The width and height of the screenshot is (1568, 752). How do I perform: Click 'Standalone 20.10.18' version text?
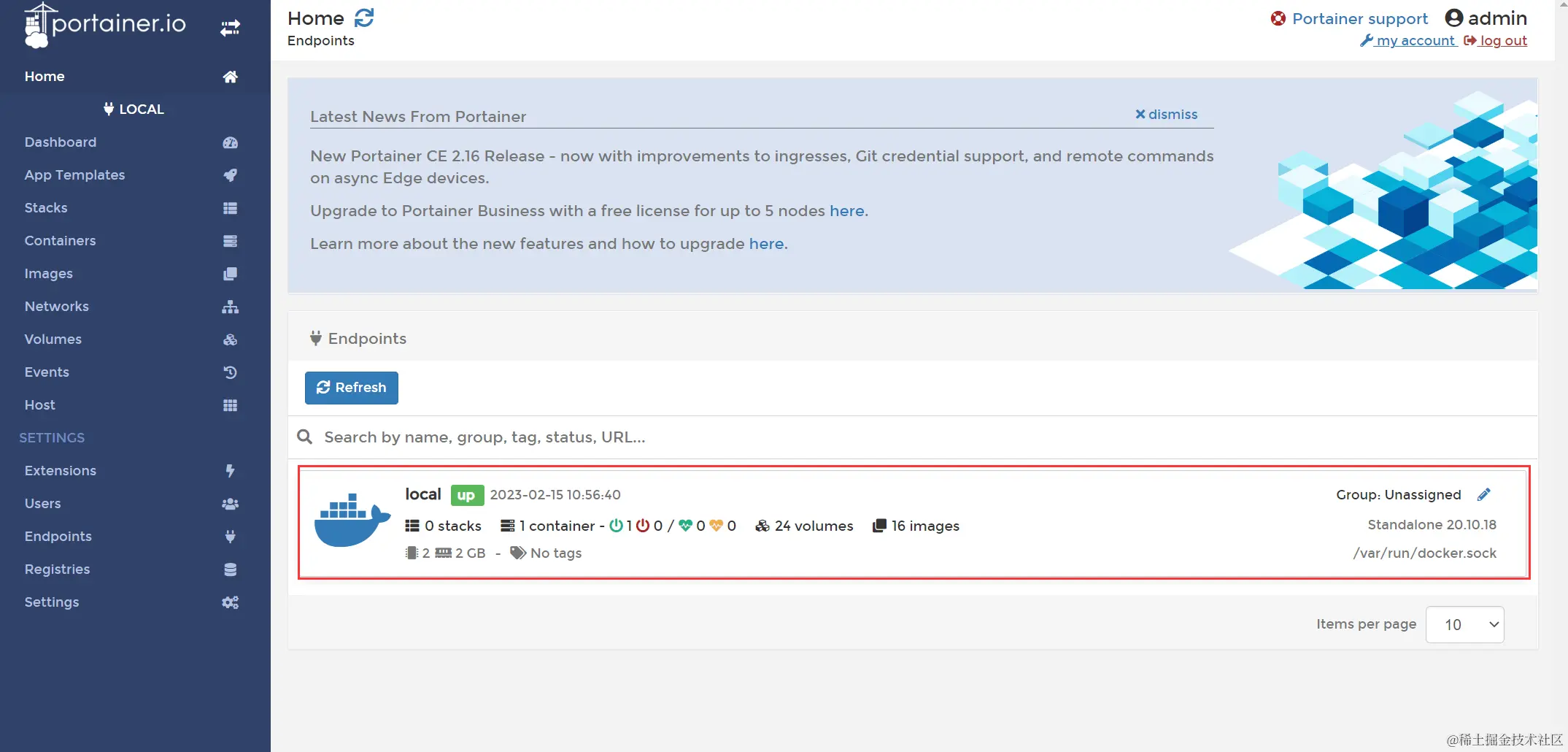tap(1432, 525)
